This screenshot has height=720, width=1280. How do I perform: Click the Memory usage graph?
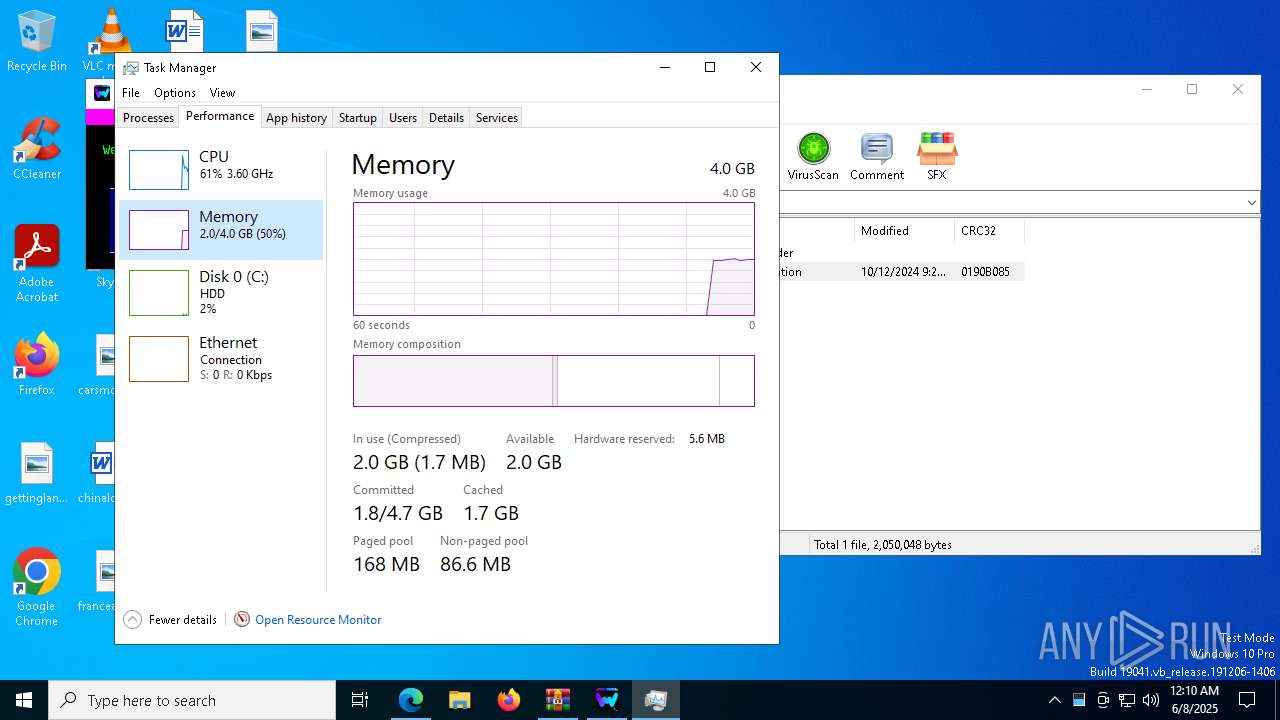pos(554,259)
